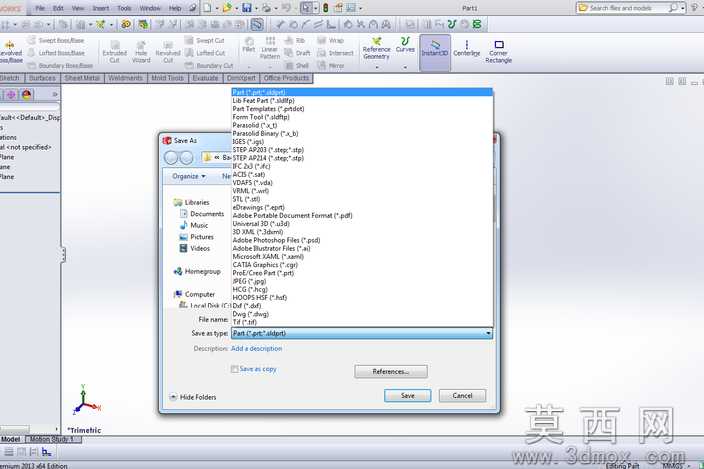Viewport: 704px width, 469px height.
Task: Select STL (*.stl) file type
Action: pyautogui.click(x=362, y=199)
